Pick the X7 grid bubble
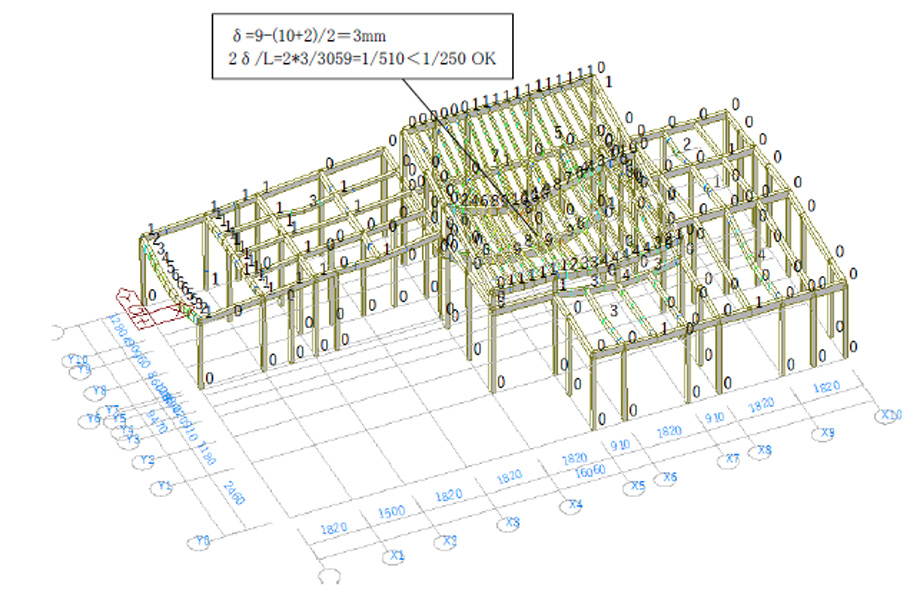Image resolution: width=920 pixels, height=597 pixels. (732, 460)
